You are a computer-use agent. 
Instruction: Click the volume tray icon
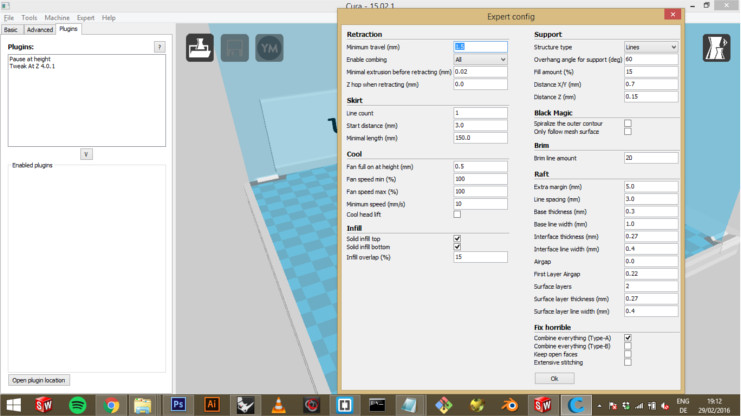point(665,406)
